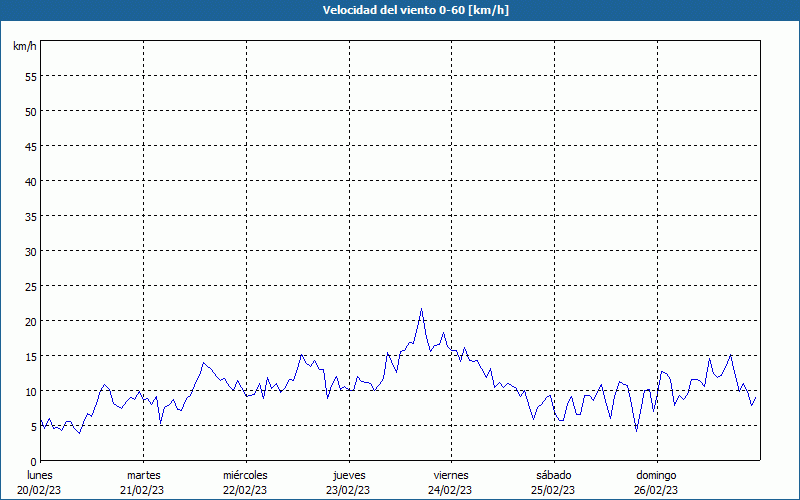Click the 10 value on the y-axis
The image size is (800, 500).
pos(31,392)
